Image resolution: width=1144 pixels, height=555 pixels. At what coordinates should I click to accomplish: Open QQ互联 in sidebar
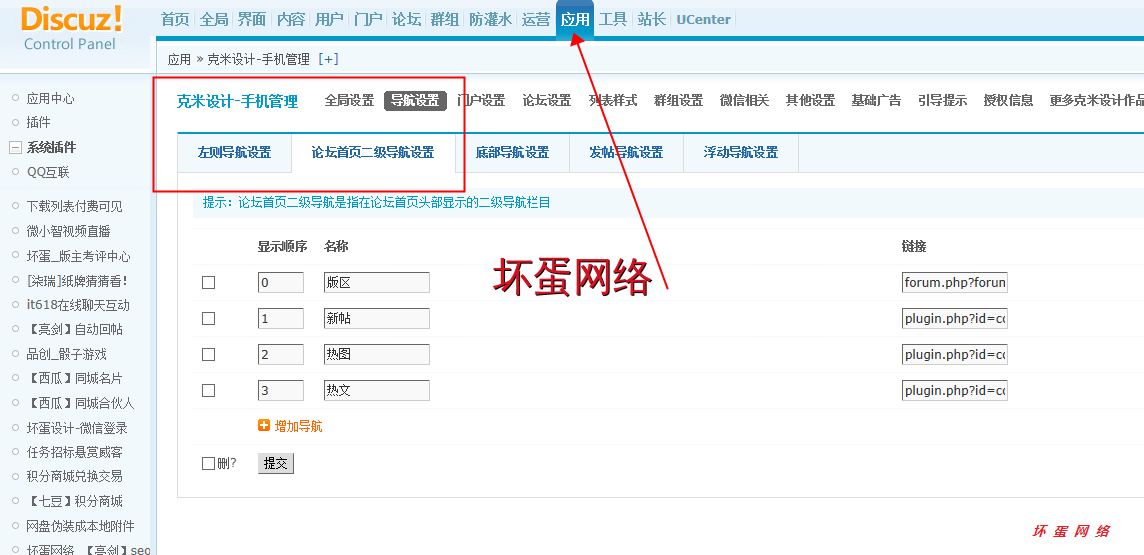[x=48, y=172]
